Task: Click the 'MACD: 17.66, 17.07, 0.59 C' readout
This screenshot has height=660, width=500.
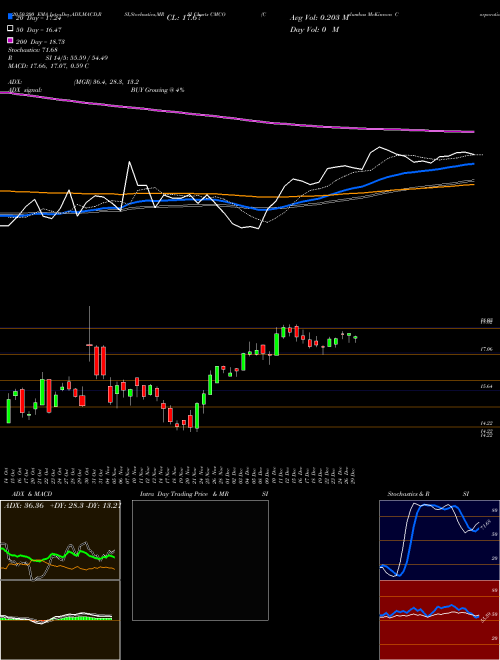Action: (48, 66)
